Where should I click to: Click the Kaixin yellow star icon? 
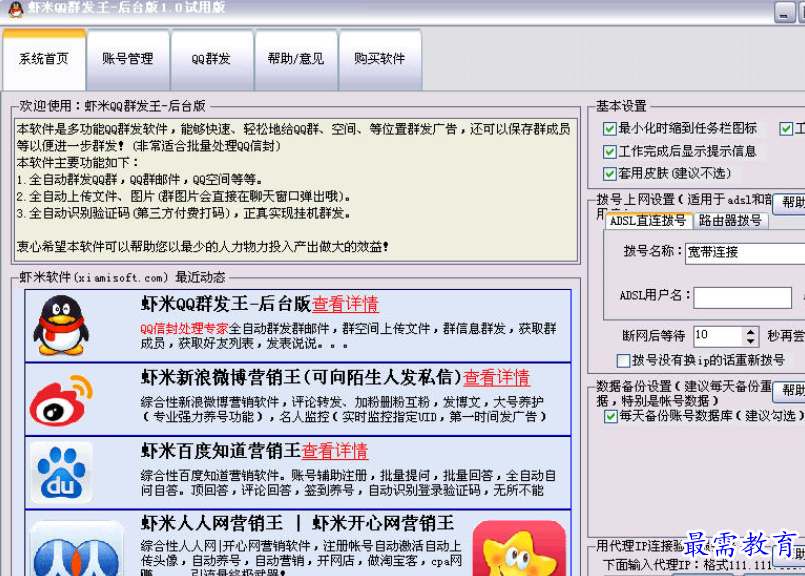519,548
